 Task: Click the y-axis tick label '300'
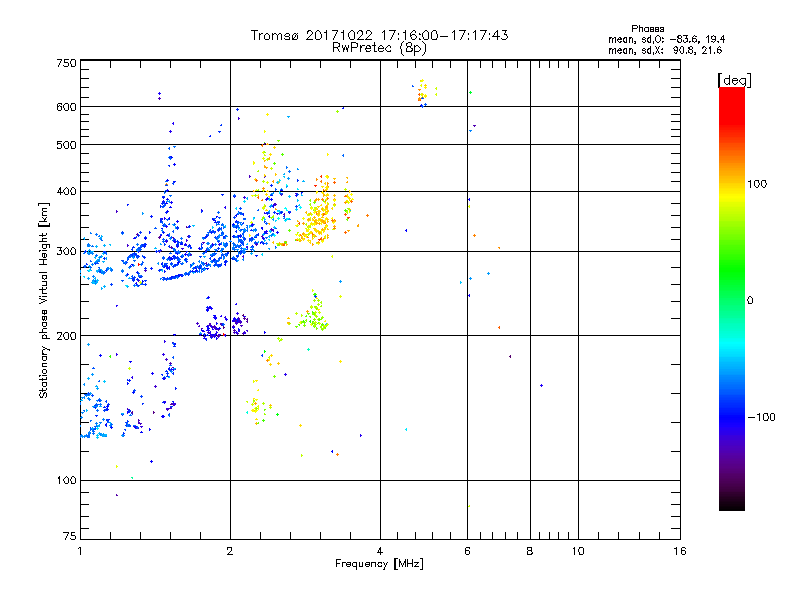(x=67, y=251)
